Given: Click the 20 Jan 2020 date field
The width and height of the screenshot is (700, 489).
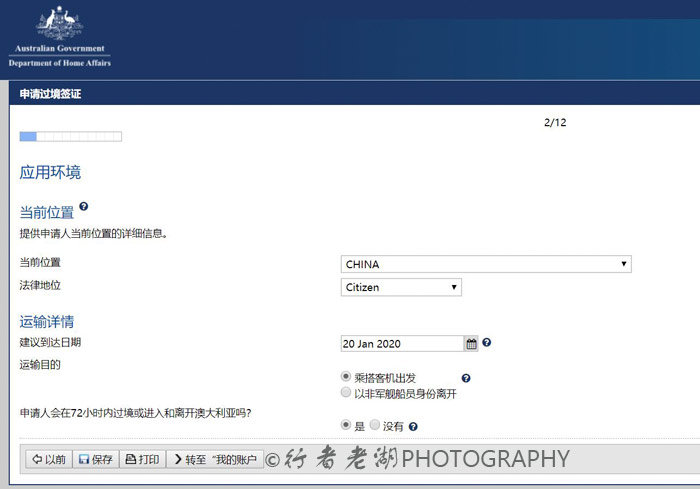Looking at the screenshot, I should click(x=402, y=343).
